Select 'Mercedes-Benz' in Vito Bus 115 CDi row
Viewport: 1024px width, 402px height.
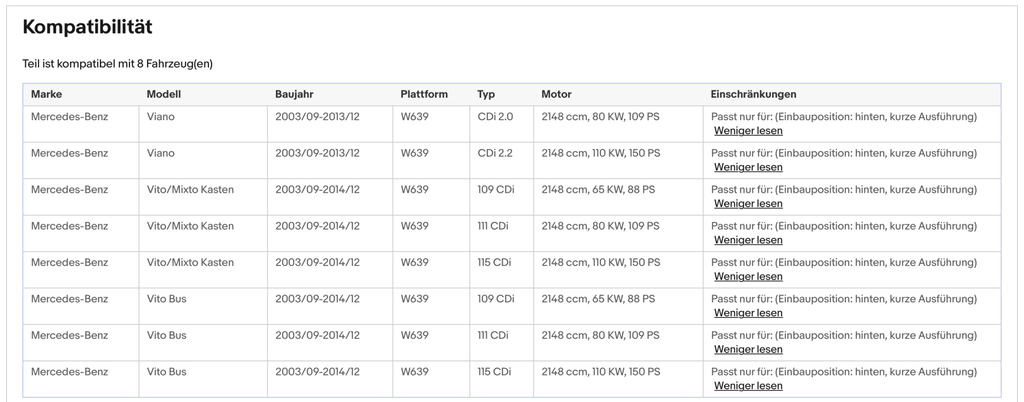[x=69, y=373]
